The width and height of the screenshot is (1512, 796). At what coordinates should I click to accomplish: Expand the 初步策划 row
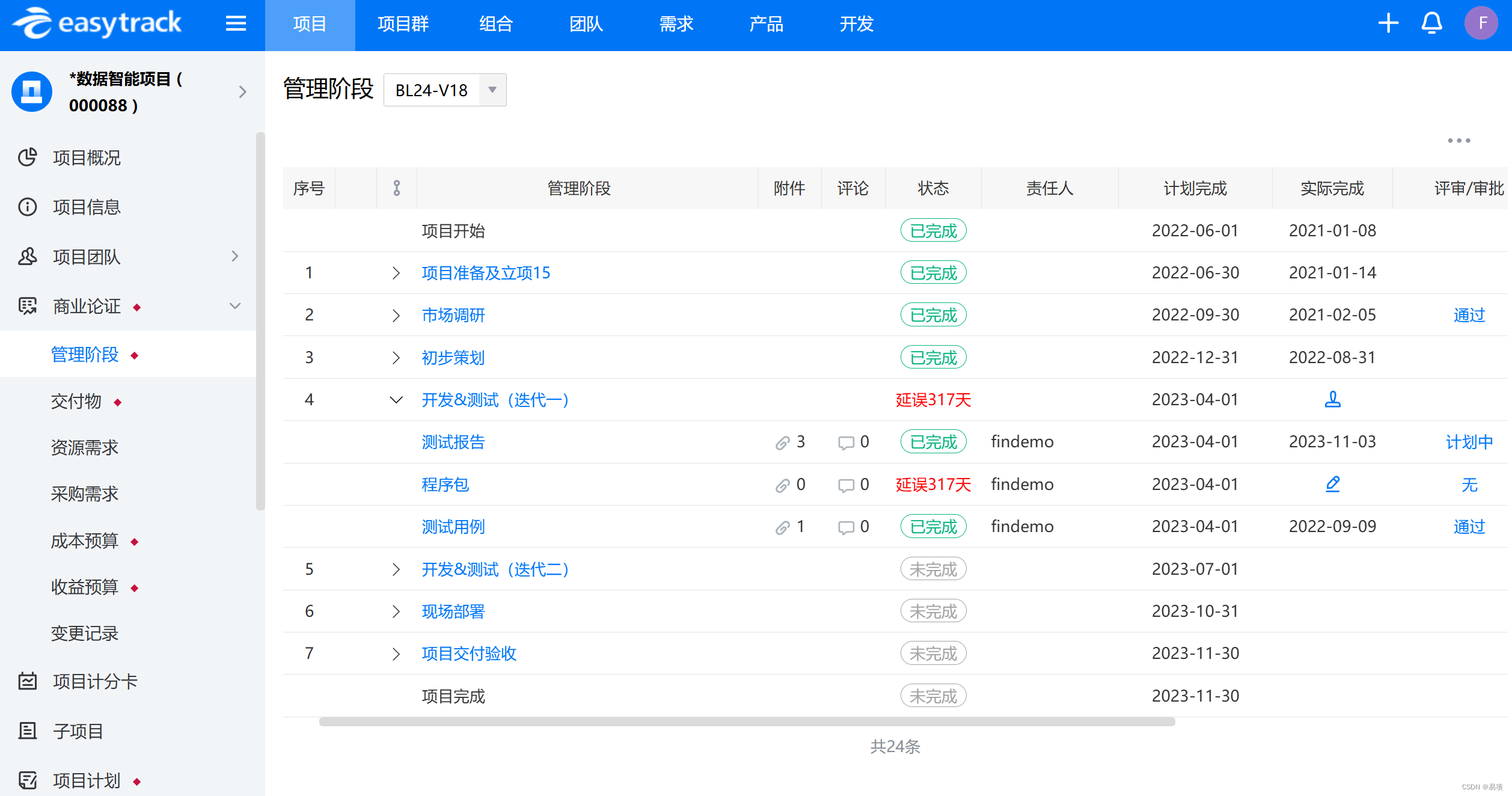396,358
